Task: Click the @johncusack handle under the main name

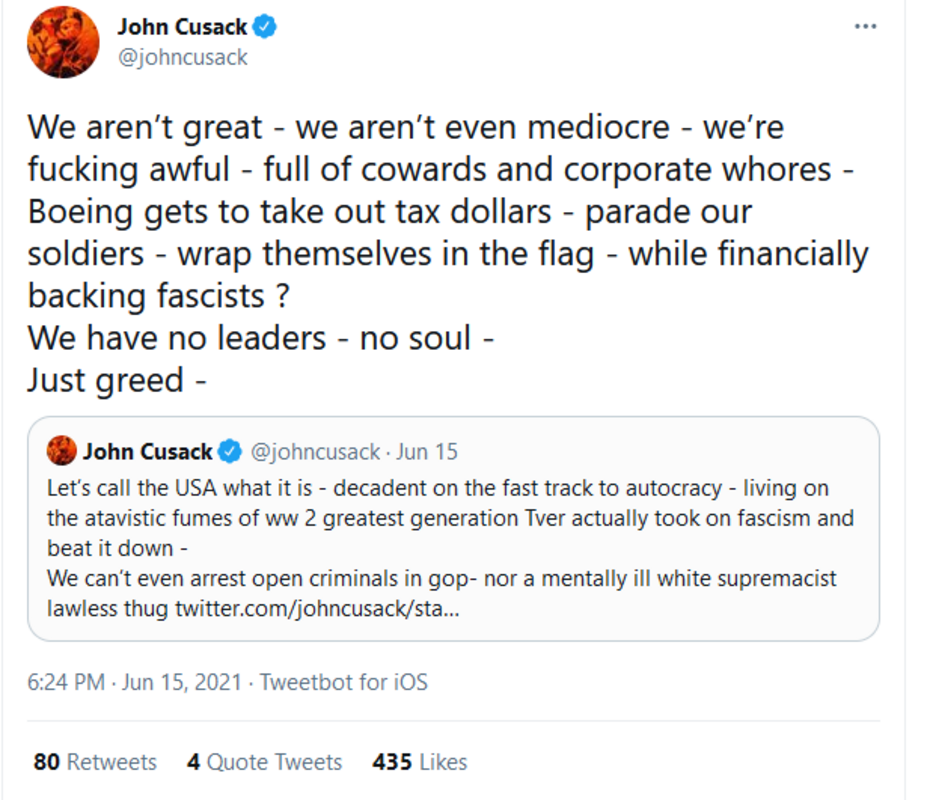Action: pyautogui.click(x=183, y=57)
